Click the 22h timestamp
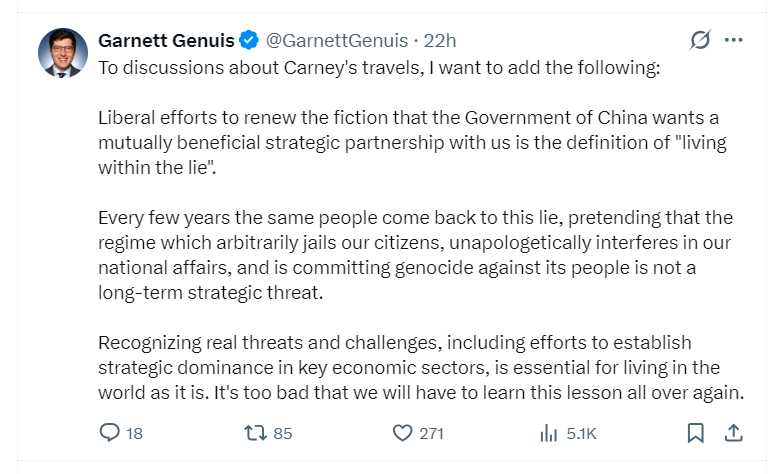783x474 pixels. click(x=440, y=41)
